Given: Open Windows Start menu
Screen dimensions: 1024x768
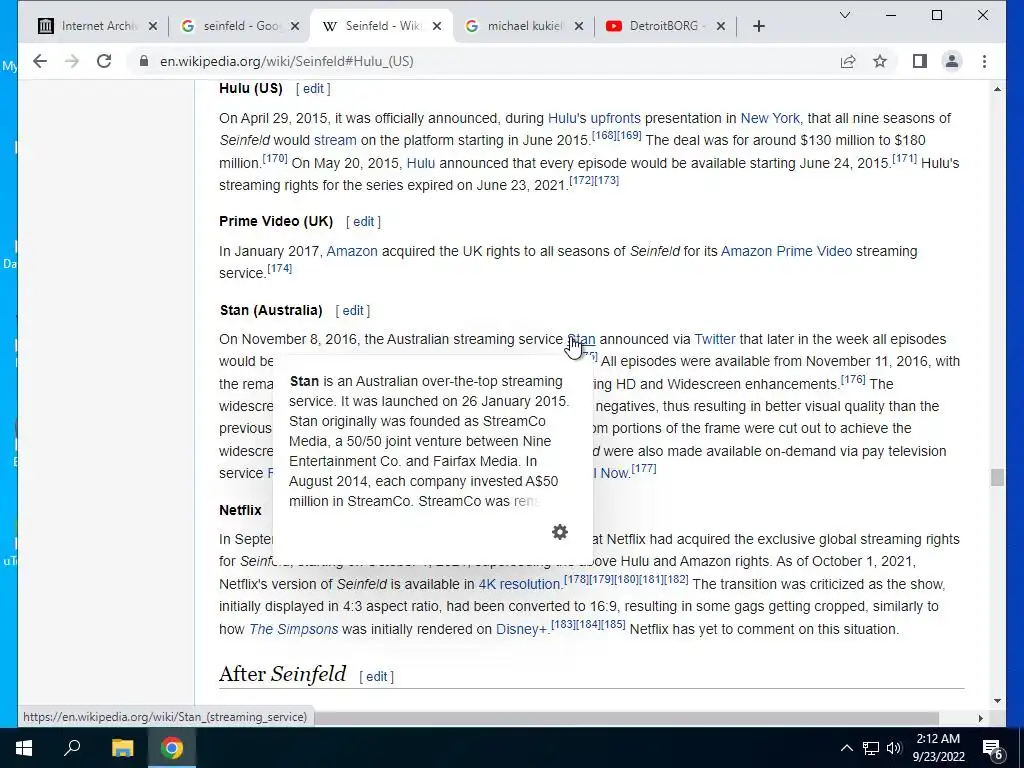Looking at the screenshot, I should point(24,748).
